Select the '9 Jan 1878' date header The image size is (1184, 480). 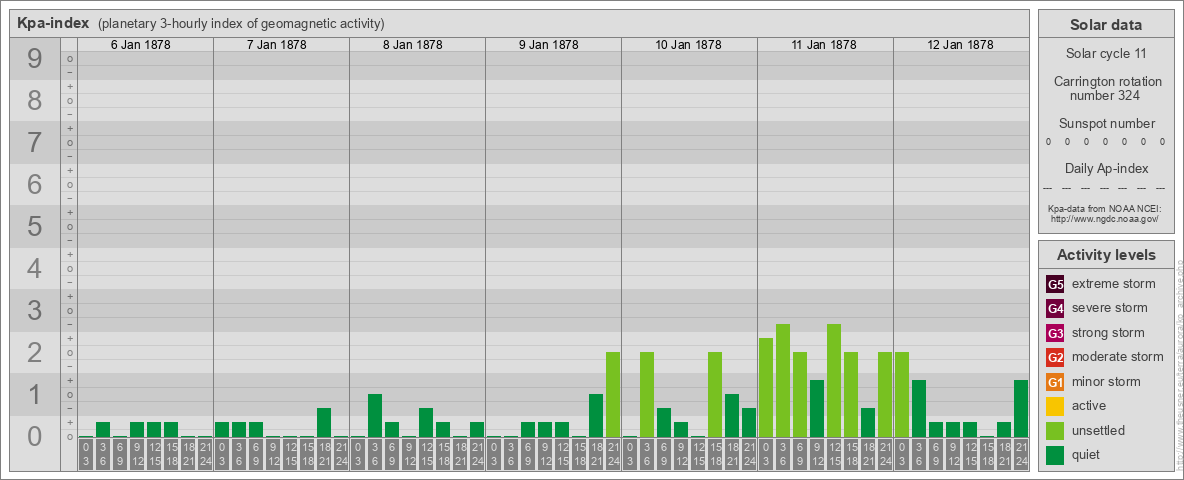pyautogui.click(x=548, y=45)
